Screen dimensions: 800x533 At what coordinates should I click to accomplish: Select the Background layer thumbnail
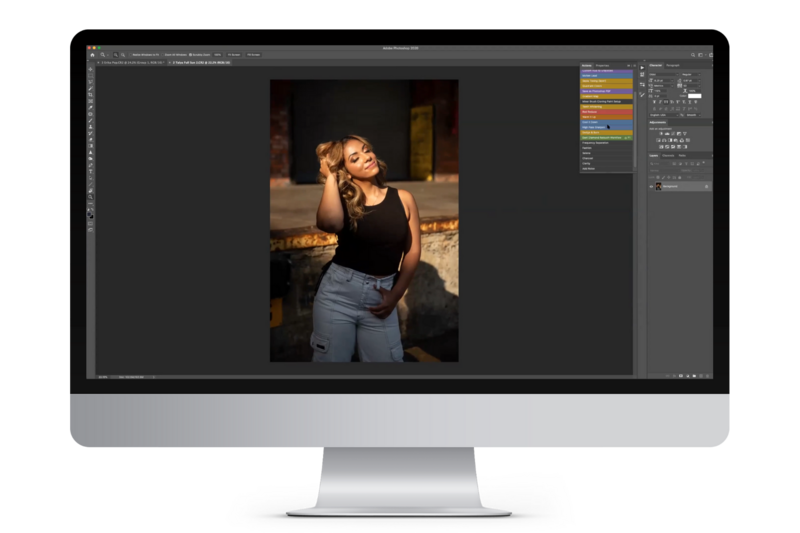point(659,186)
